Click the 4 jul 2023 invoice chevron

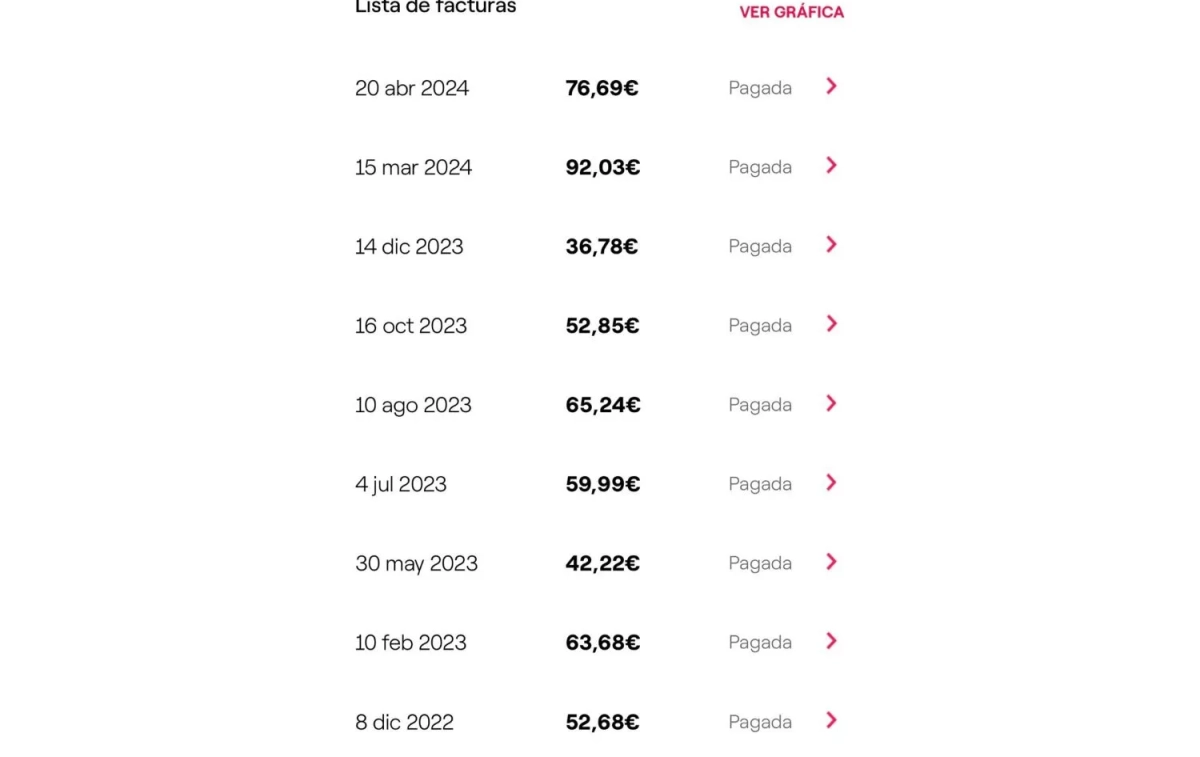(831, 483)
